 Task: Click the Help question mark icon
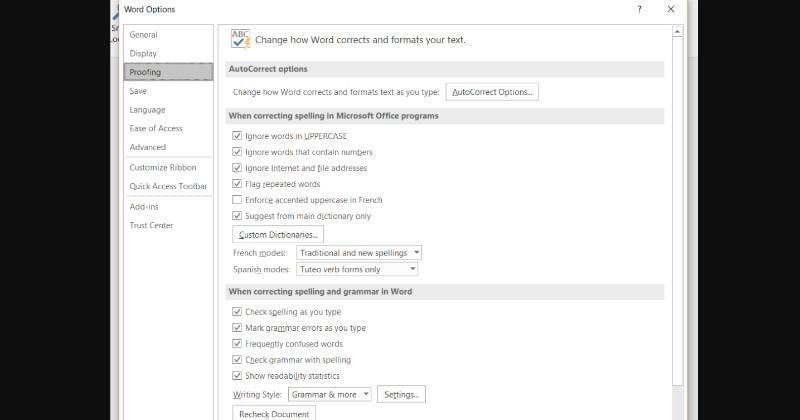pos(640,9)
